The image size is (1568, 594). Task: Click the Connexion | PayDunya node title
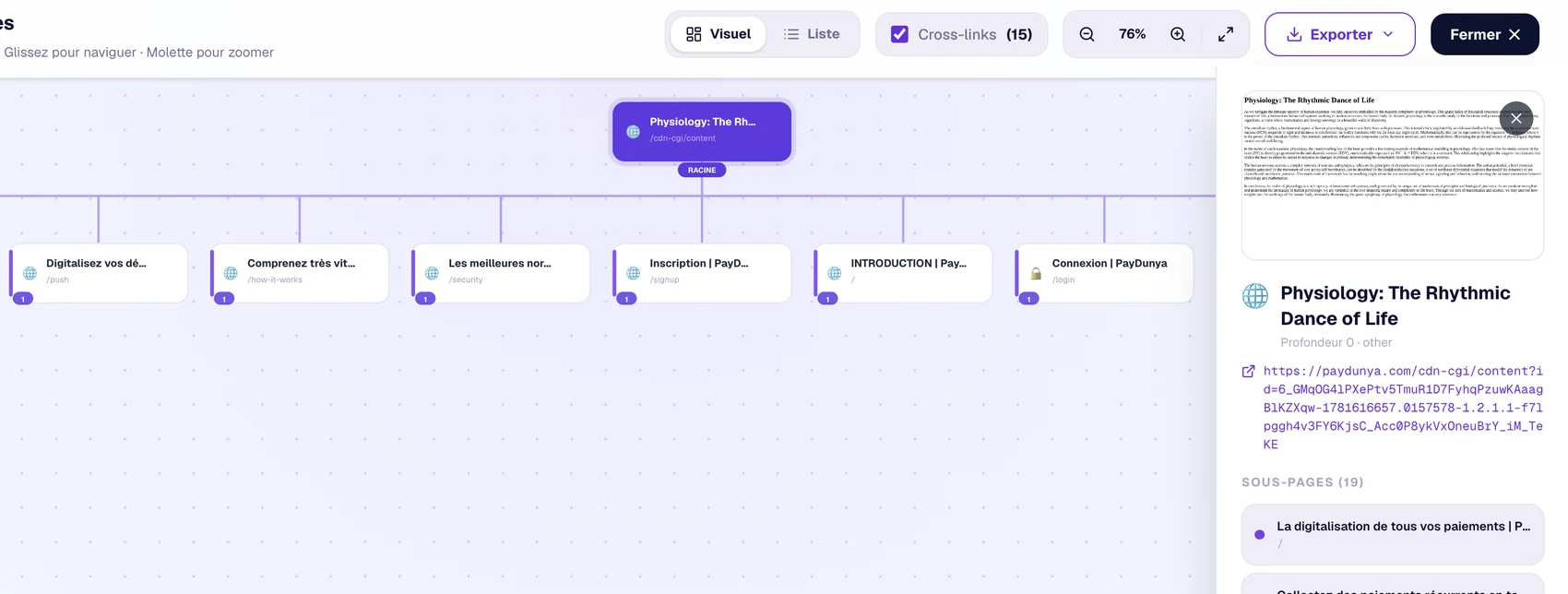pyautogui.click(x=1110, y=263)
